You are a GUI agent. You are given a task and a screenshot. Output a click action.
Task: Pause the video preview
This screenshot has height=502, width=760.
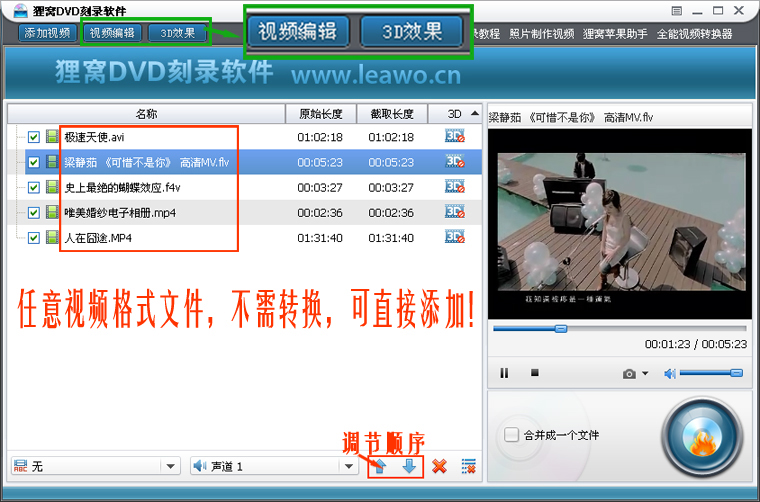pos(504,373)
